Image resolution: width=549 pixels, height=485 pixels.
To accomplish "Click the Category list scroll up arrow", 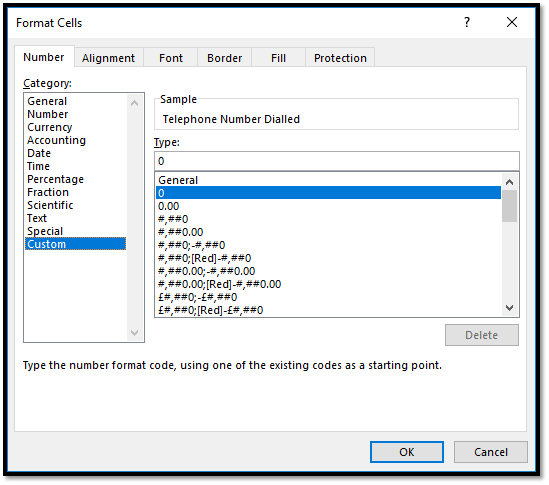I will coord(135,103).
